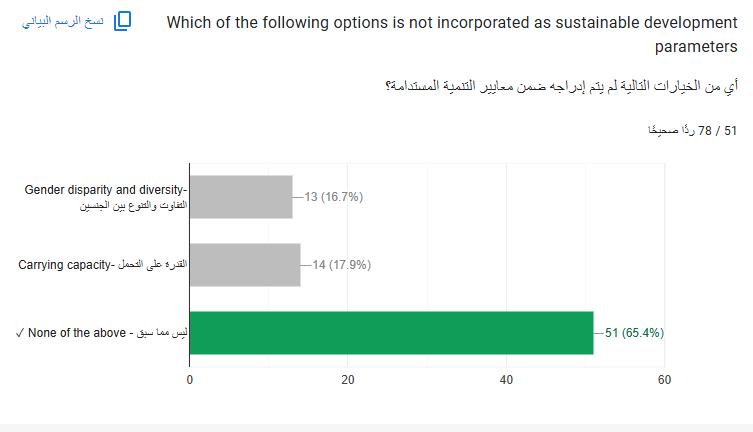Click the checkmark beside None of the above
This screenshot has height=432, width=753.
[20, 333]
